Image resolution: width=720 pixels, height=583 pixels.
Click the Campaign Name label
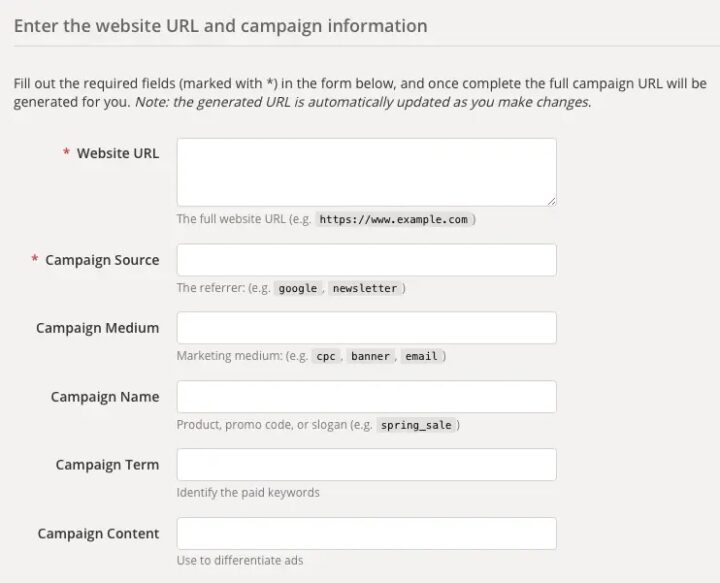click(105, 397)
